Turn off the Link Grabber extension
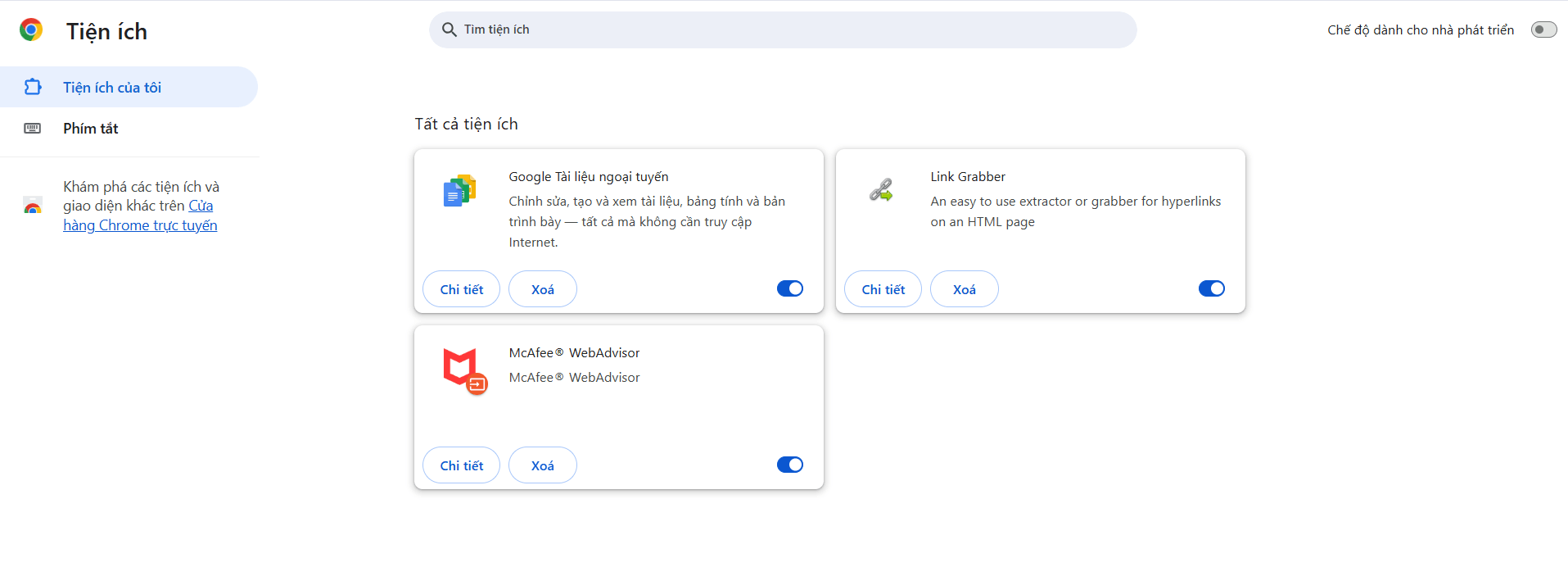 pyautogui.click(x=1212, y=288)
